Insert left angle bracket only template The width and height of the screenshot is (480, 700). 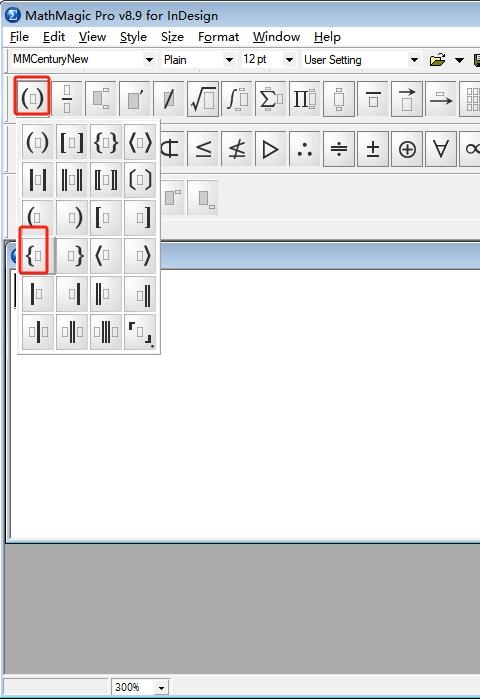(x=106, y=256)
